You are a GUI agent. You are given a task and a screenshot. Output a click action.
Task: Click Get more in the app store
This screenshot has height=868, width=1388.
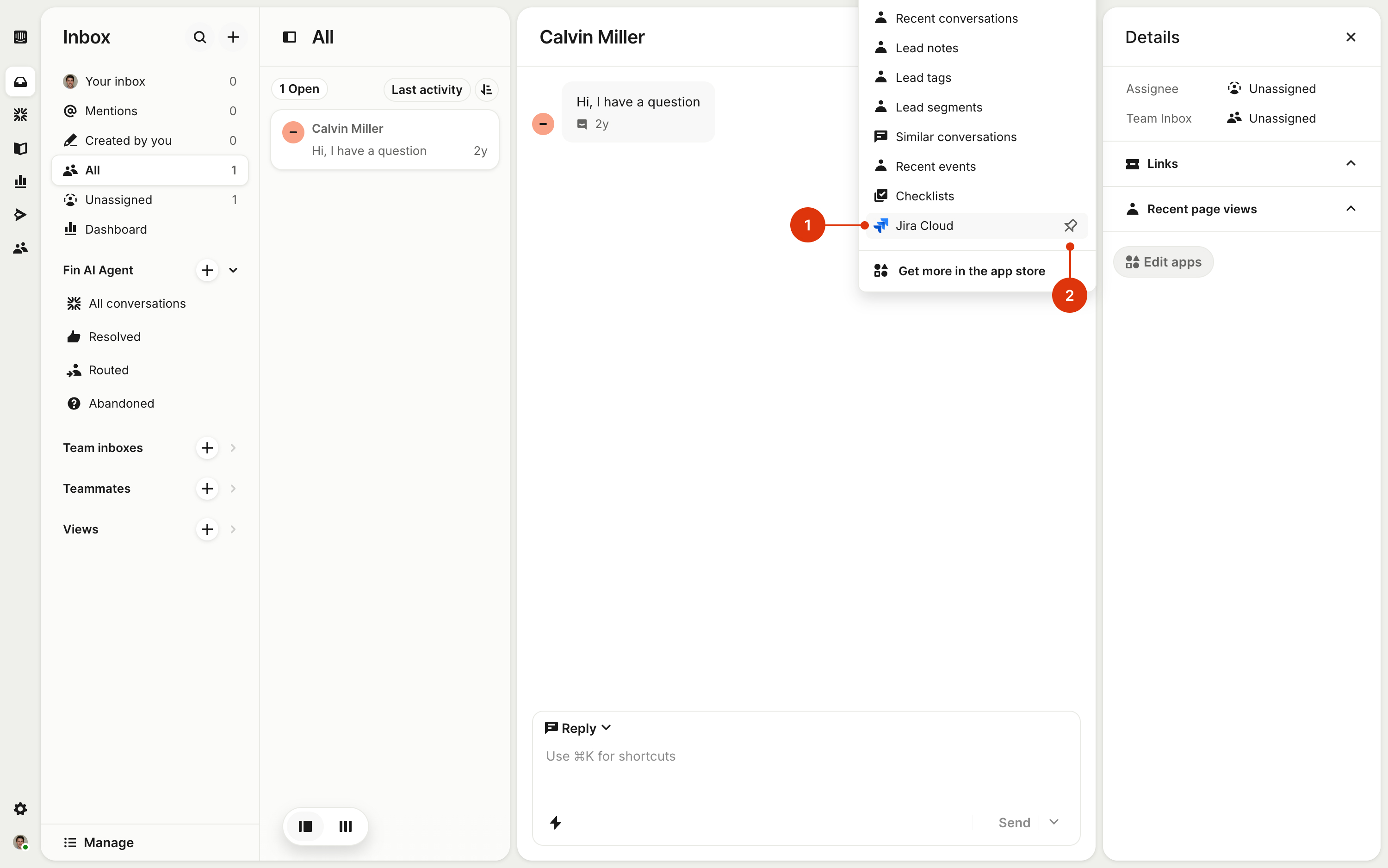point(971,271)
